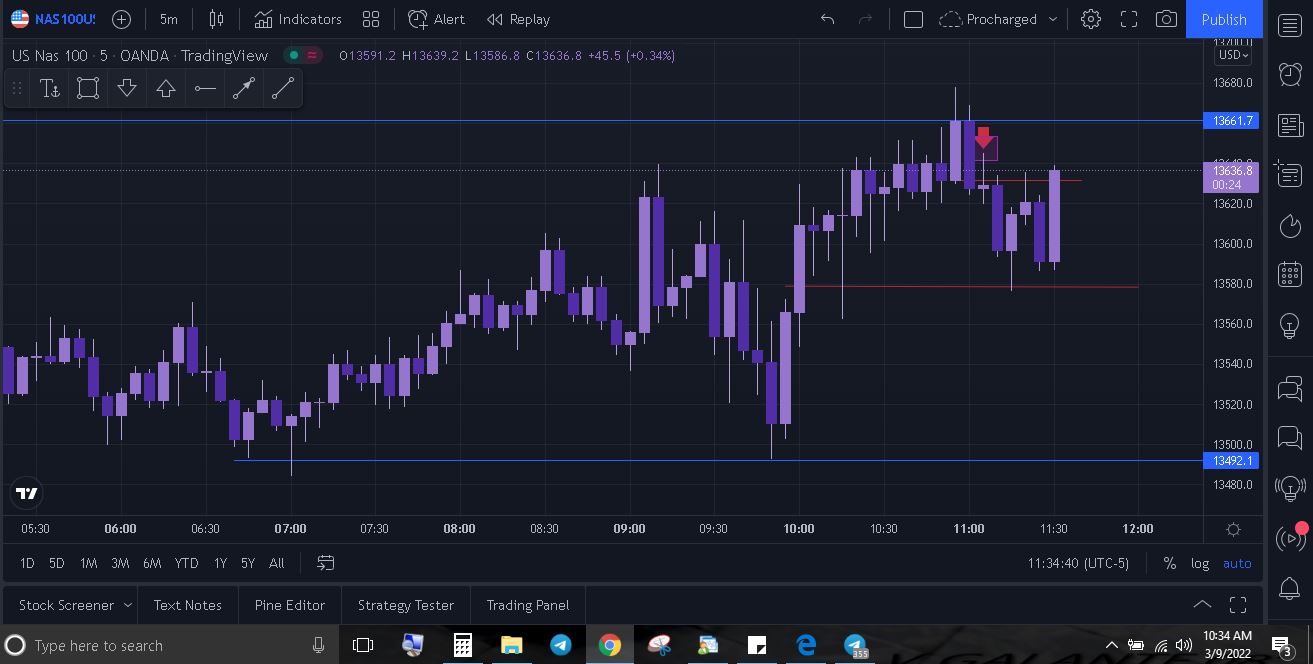Viewport: 1313px width, 664px height.
Task: Toggle percent scale mode
Action: (x=1169, y=563)
